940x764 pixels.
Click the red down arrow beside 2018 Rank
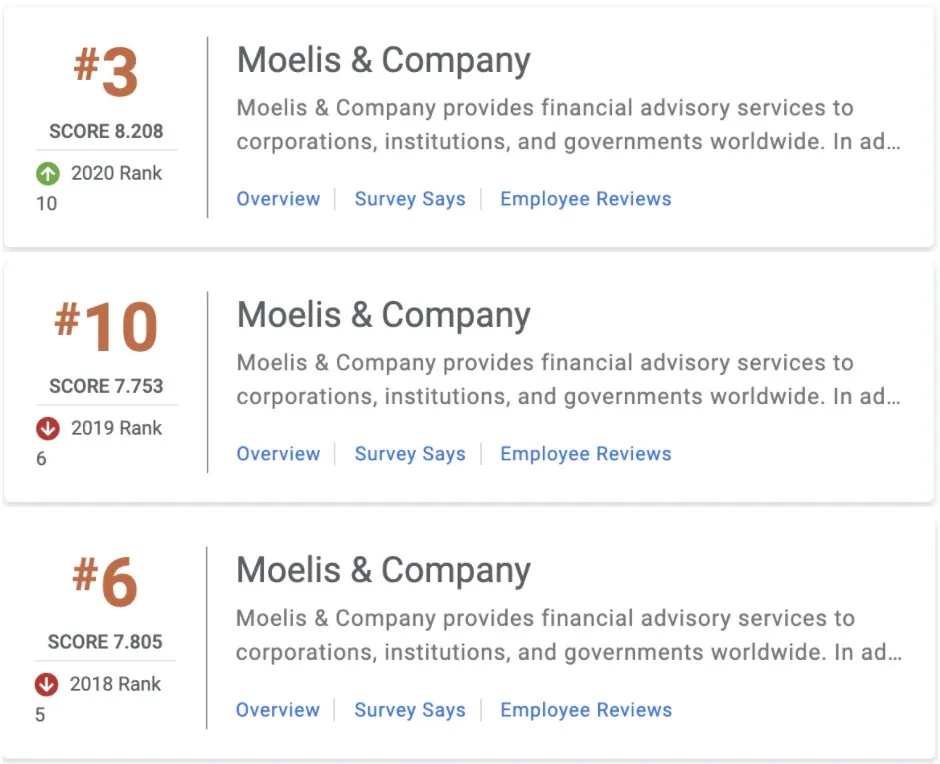click(x=46, y=685)
